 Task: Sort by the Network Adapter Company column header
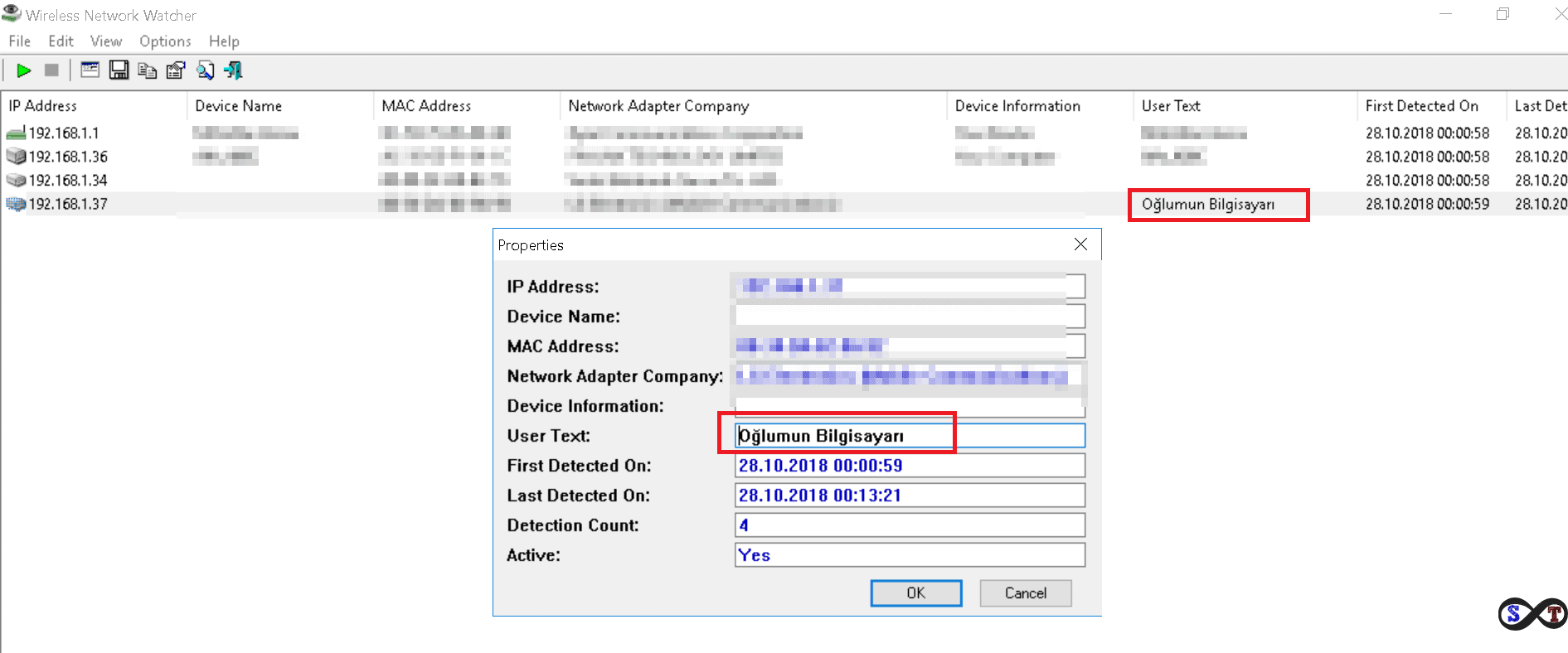pyautogui.click(x=754, y=106)
